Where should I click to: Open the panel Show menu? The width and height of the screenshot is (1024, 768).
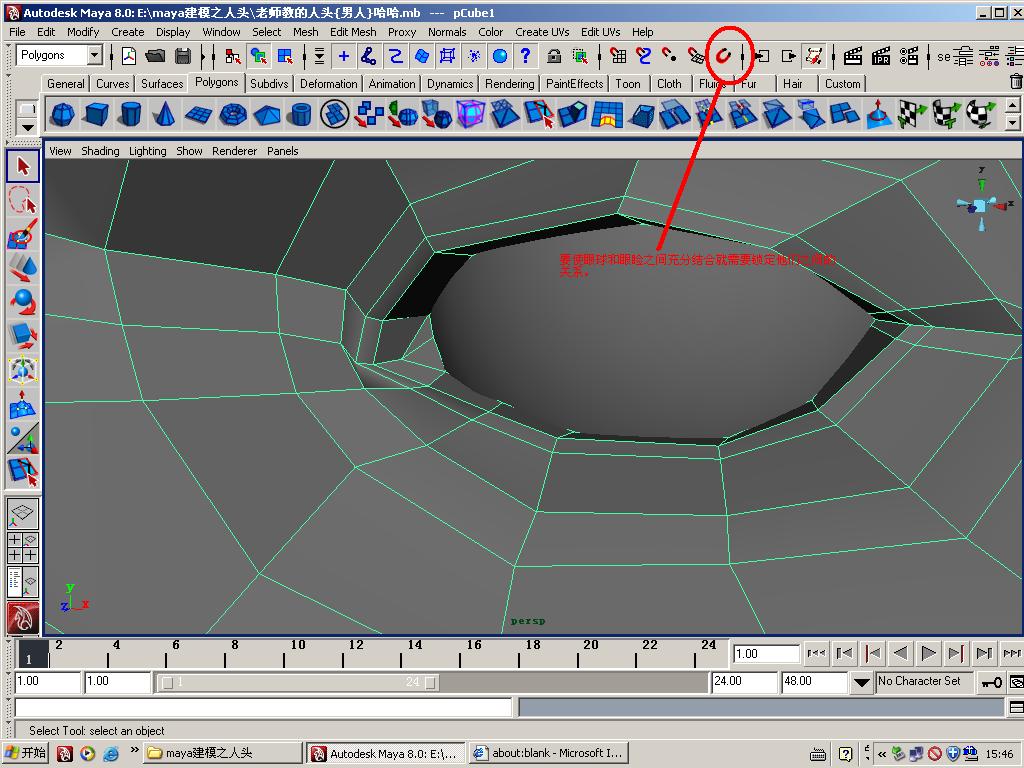pyautogui.click(x=189, y=151)
